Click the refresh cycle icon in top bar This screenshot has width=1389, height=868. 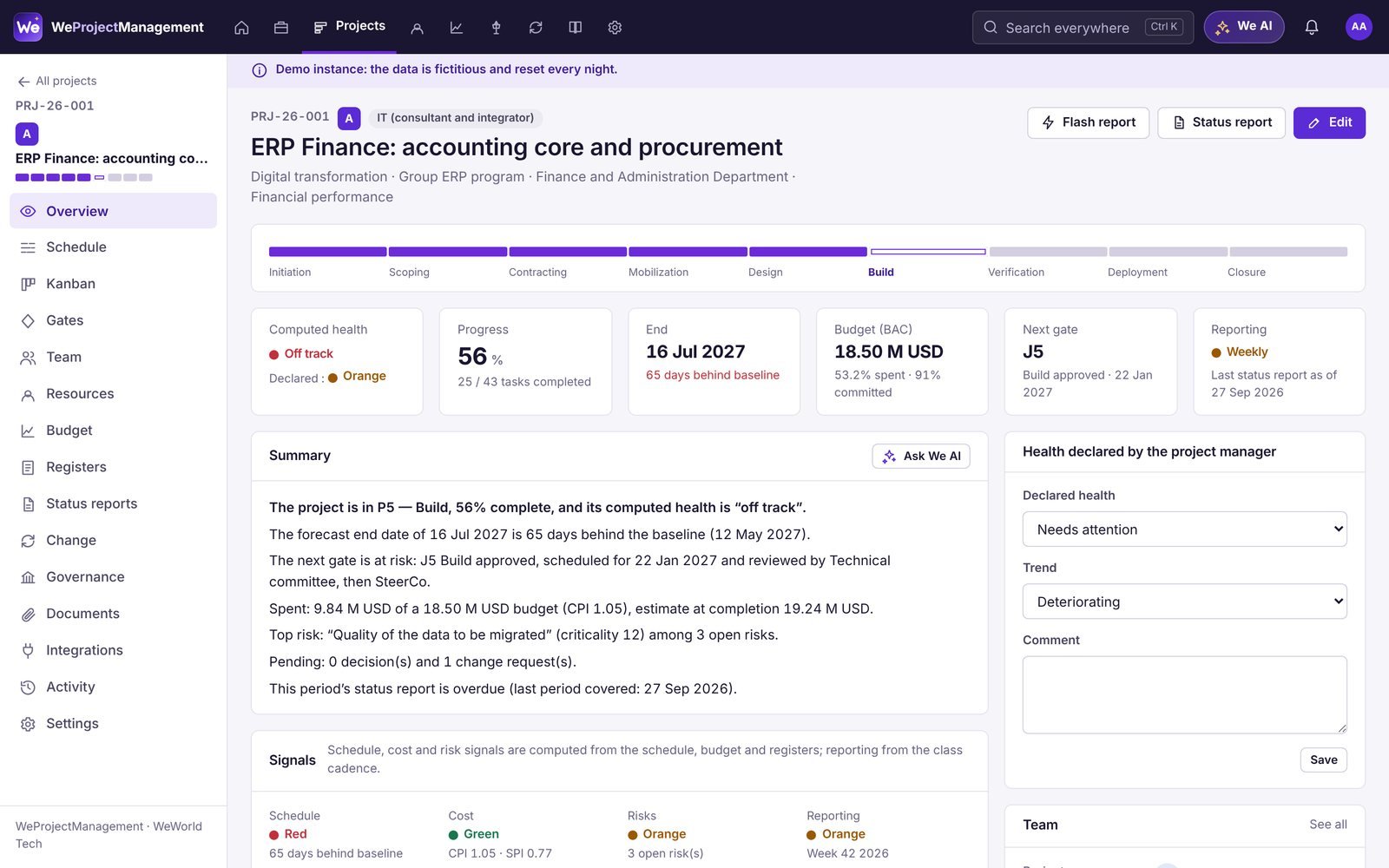pyautogui.click(x=536, y=27)
